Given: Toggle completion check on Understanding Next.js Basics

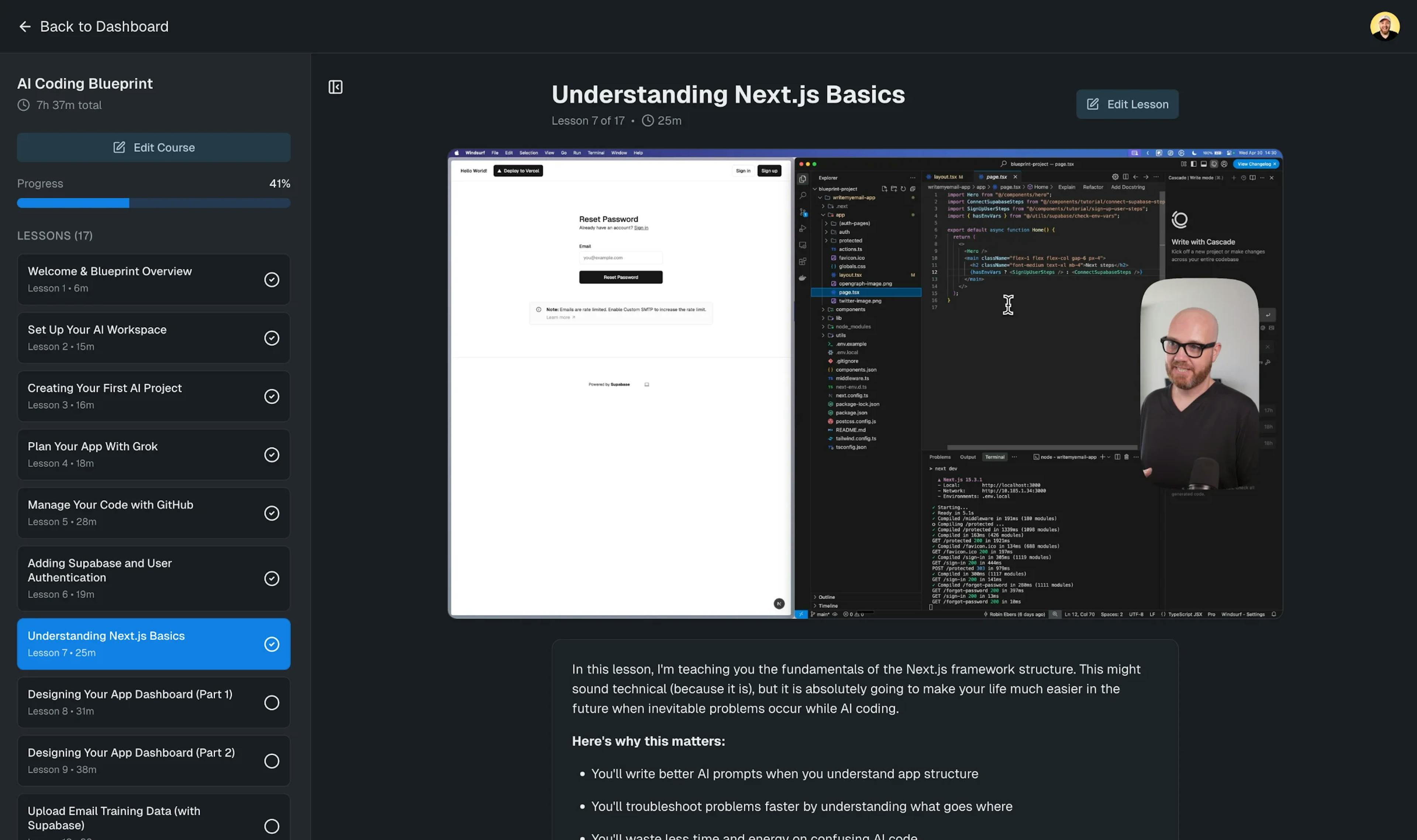Looking at the screenshot, I should click(272, 644).
